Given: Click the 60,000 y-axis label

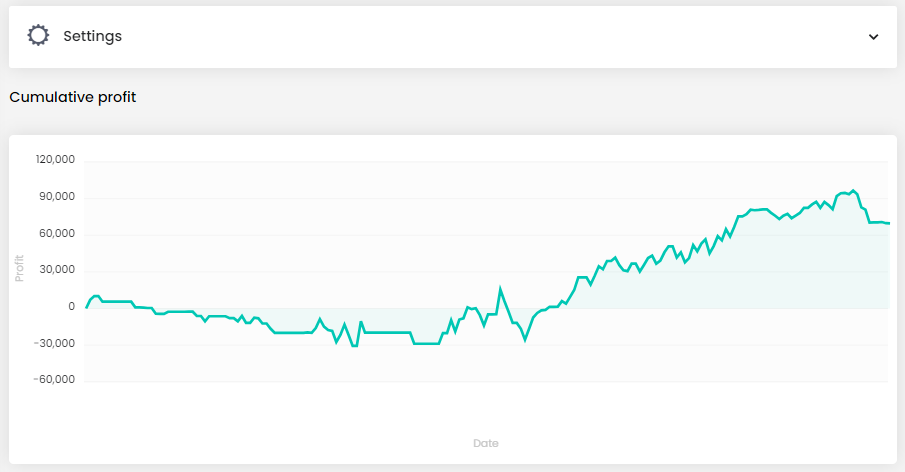Looking at the screenshot, I should pos(58,234).
